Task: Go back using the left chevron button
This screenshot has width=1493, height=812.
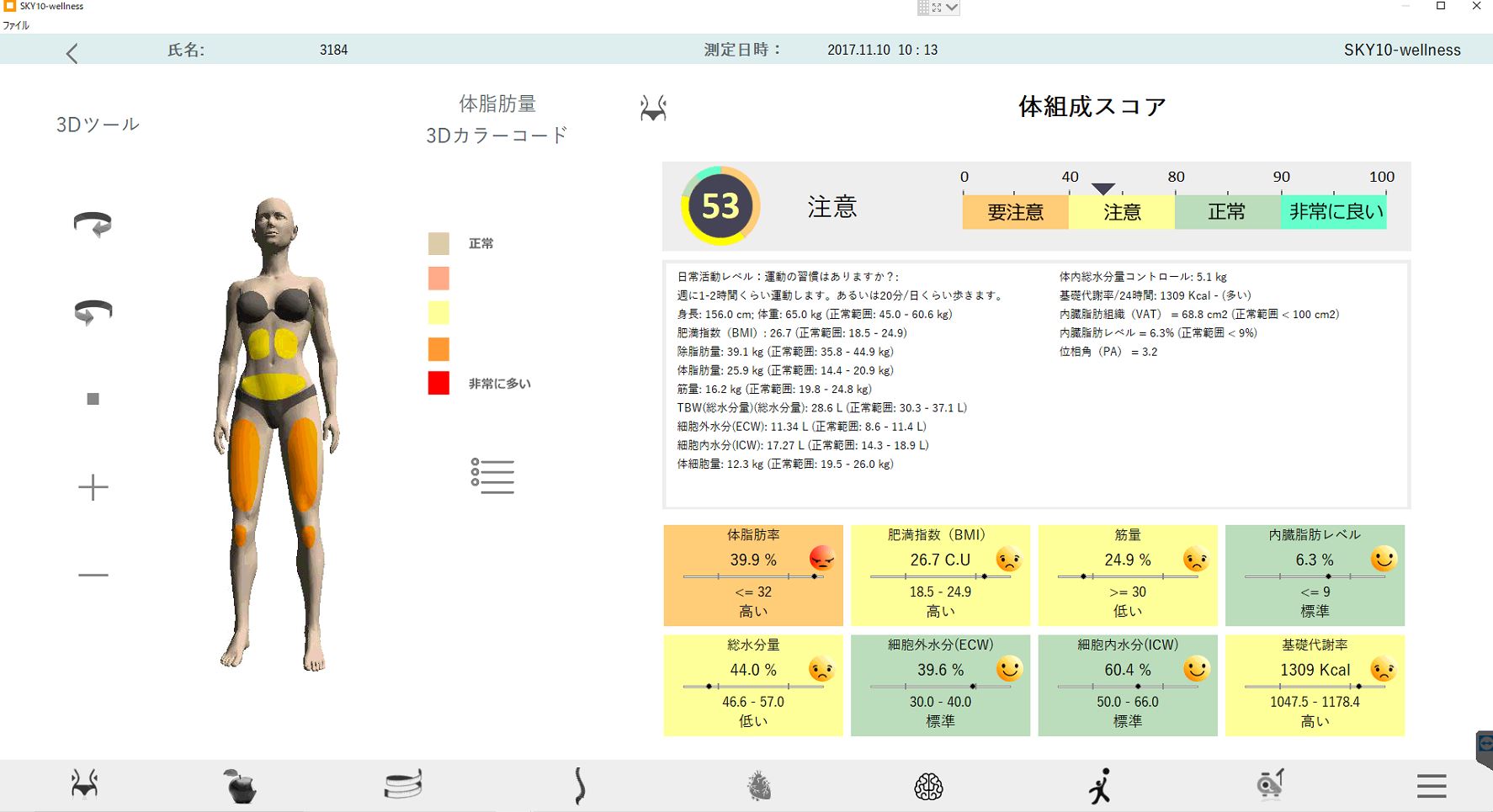Action: coord(72,52)
